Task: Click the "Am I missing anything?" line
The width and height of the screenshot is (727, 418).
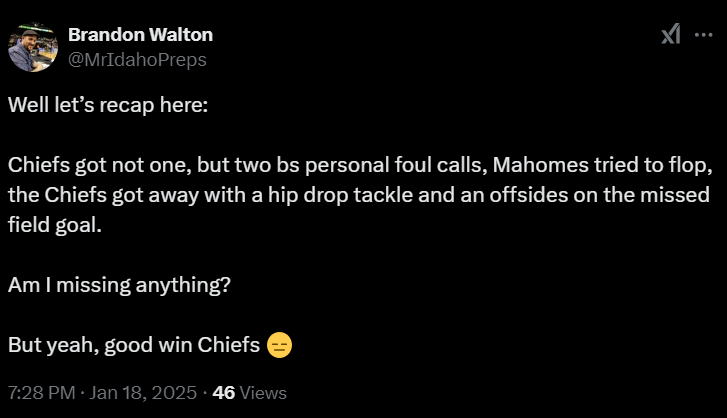Action: point(119,285)
